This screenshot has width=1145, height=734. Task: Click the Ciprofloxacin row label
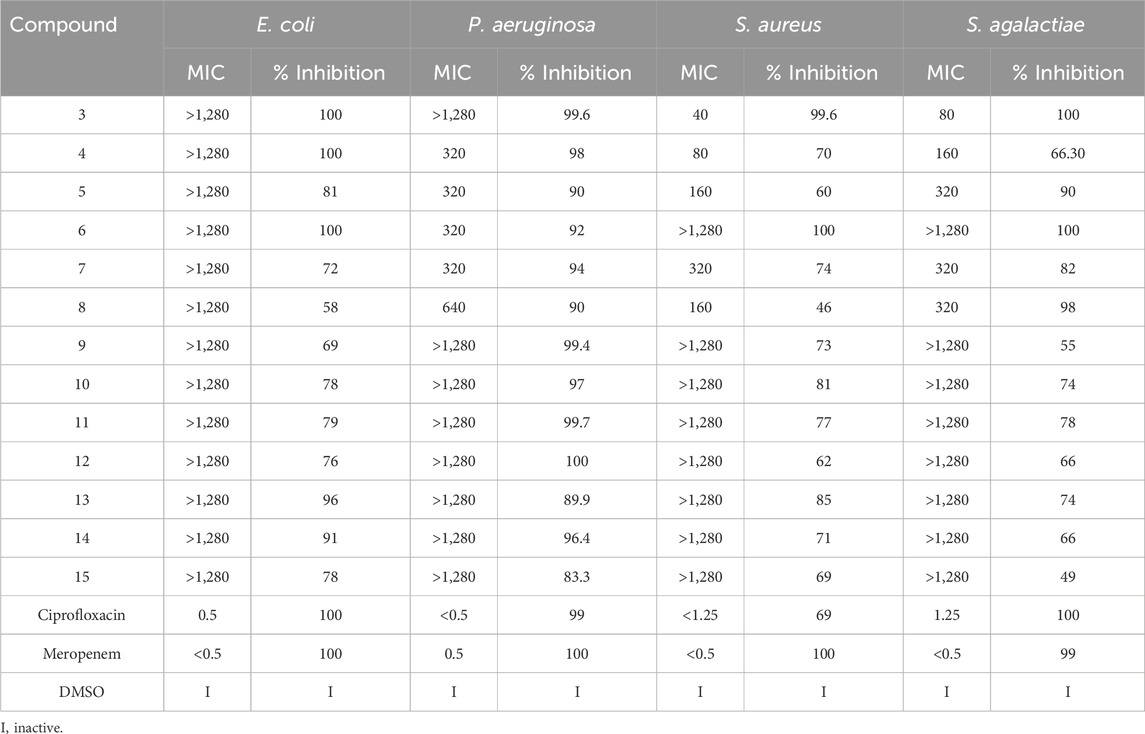(82, 615)
